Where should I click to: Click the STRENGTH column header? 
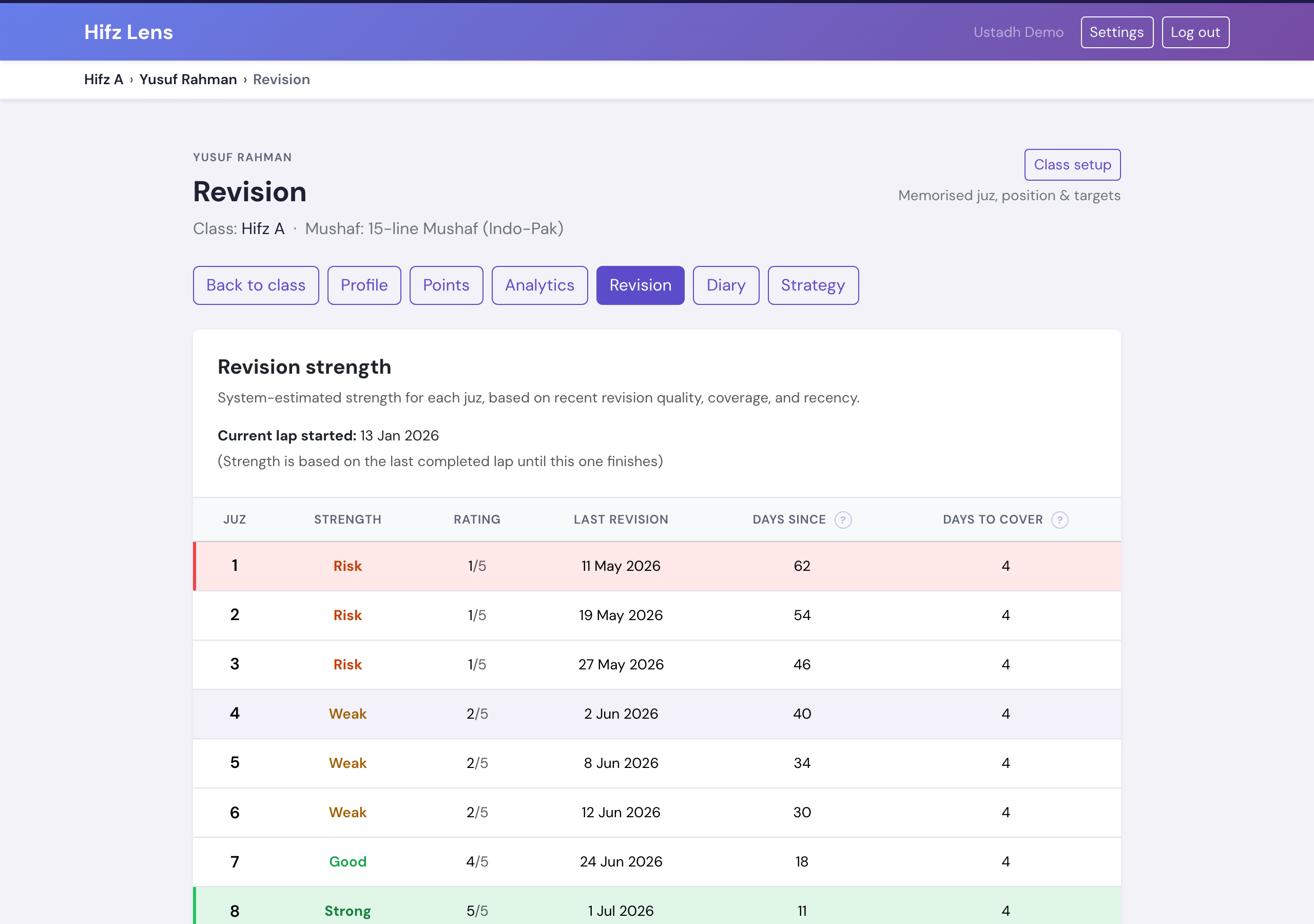(347, 520)
